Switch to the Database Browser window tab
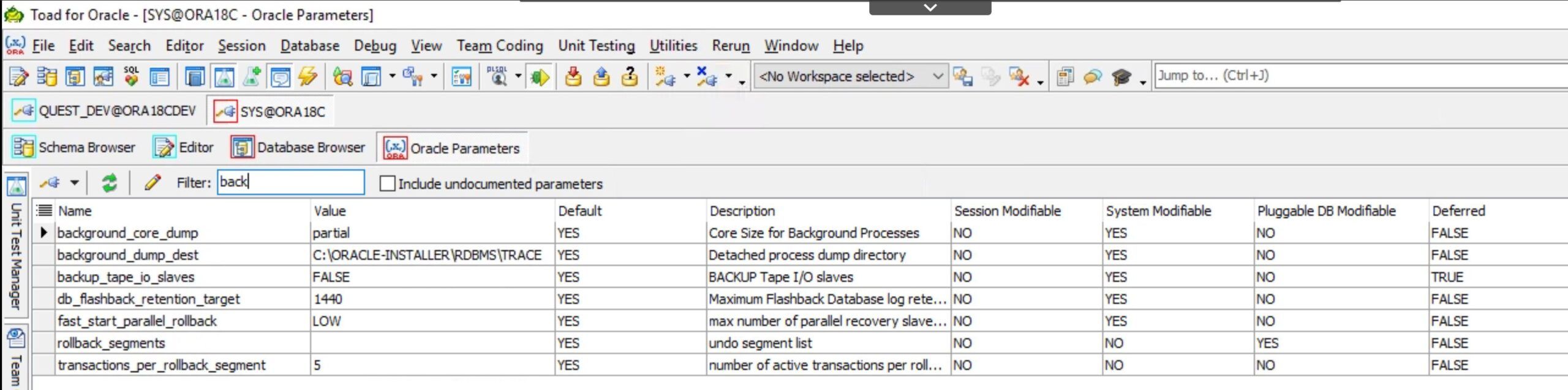 click(x=298, y=148)
